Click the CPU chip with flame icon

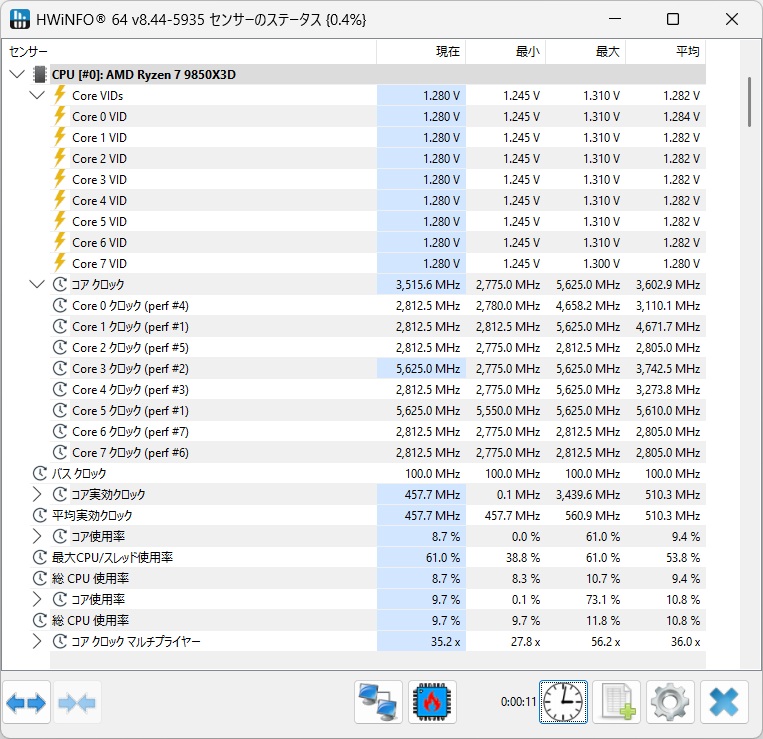432,703
